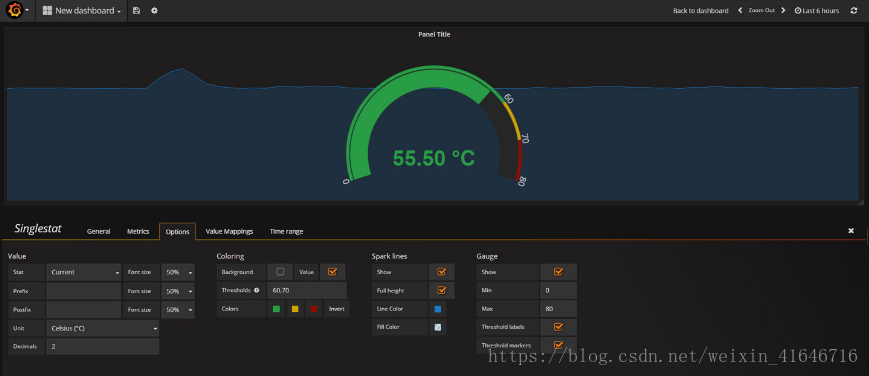The height and width of the screenshot is (376, 869).
Task: Click the Thresholds help question icon
Action: 257,290
